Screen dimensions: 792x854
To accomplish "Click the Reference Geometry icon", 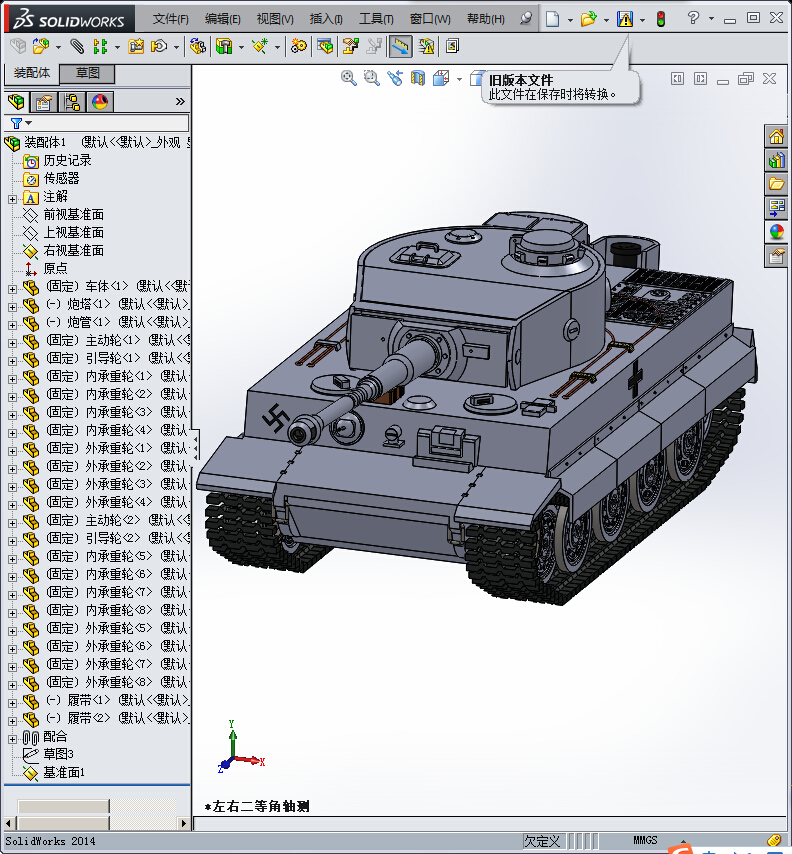I will (260, 46).
